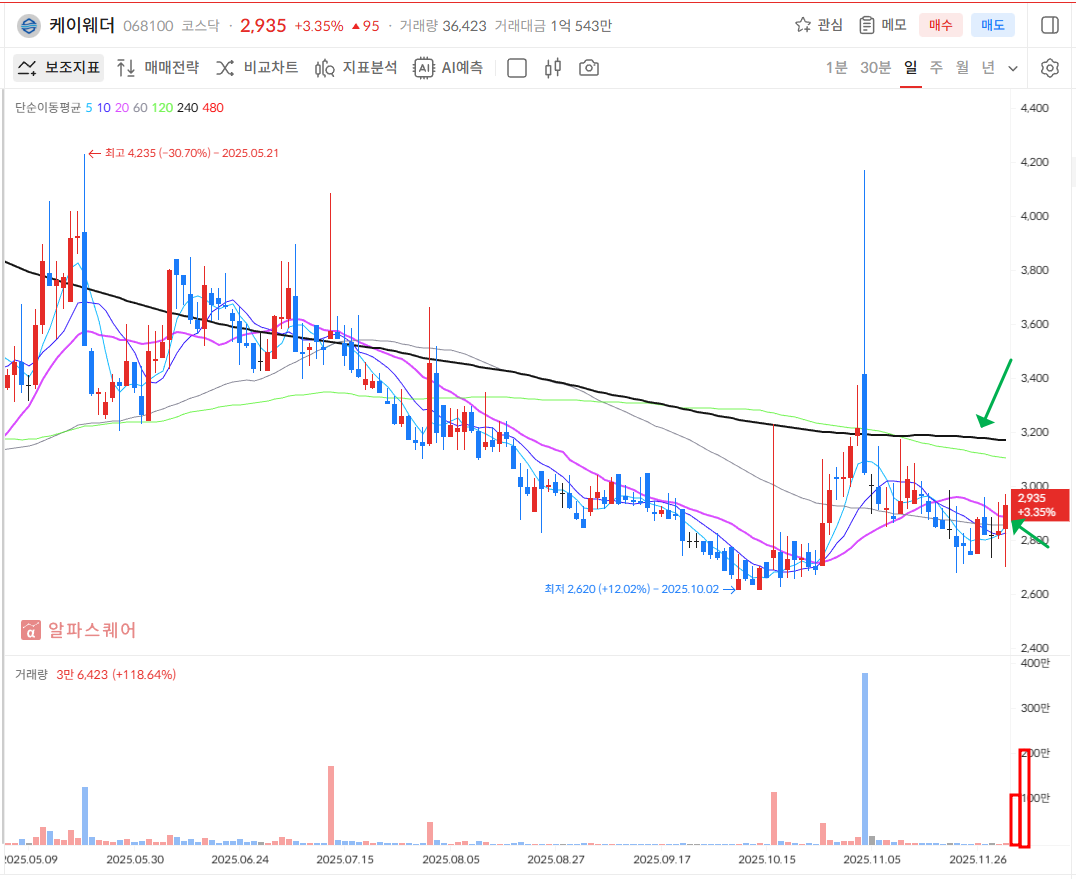Toggle the empty checkbox in chart toolbar

(517, 68)
